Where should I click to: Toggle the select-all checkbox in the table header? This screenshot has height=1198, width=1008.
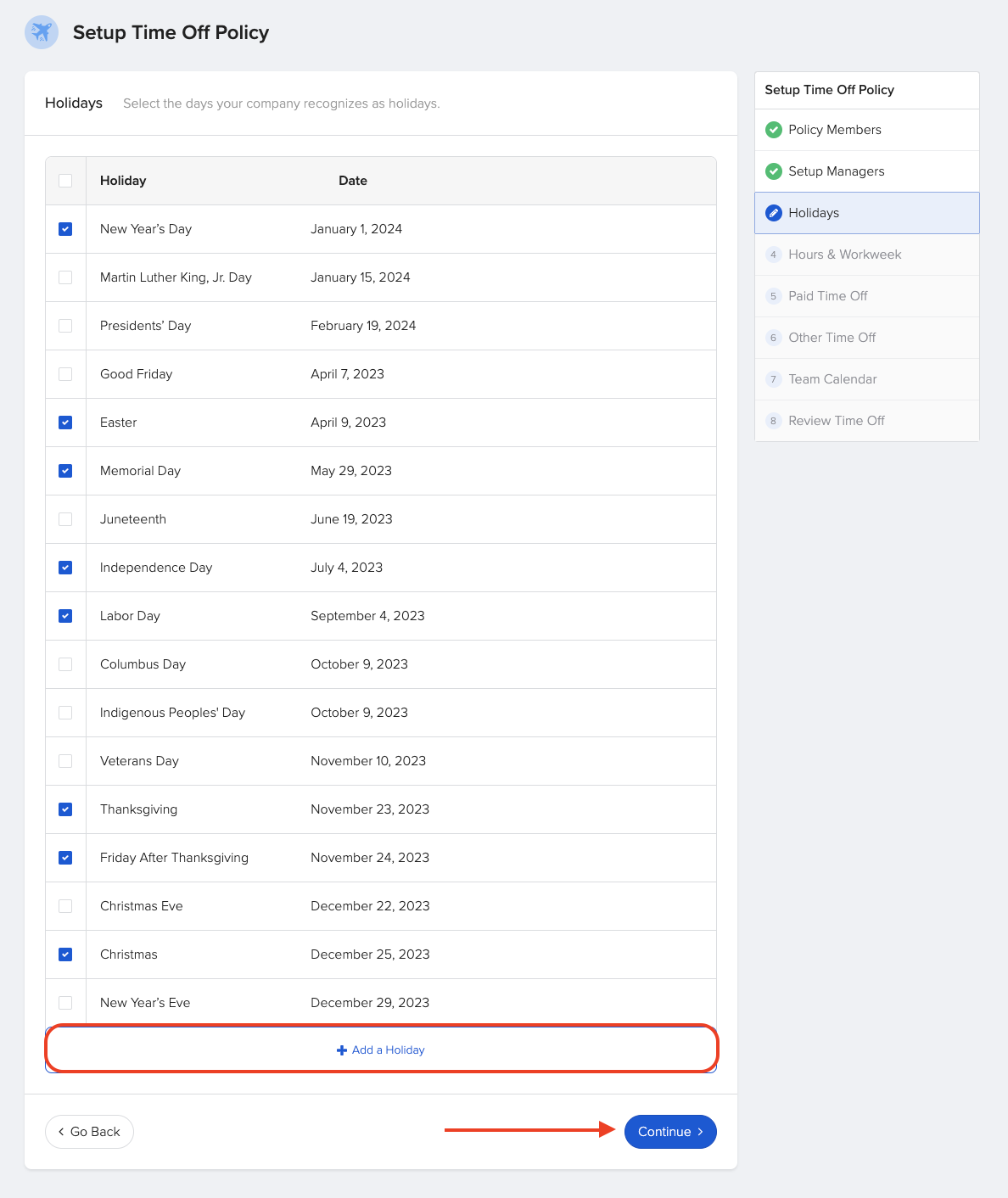tap(65, 181)
